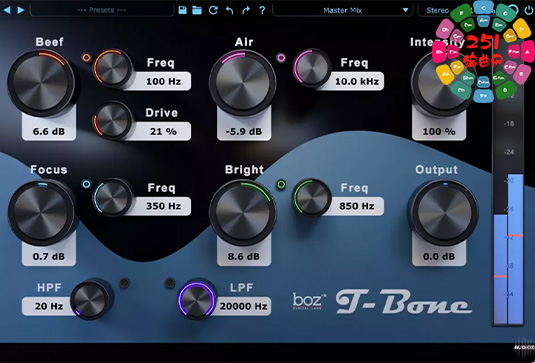This screenshot has height=363, width=535.
Task: Click the large Beef gain knob
Action: point(41,83)
